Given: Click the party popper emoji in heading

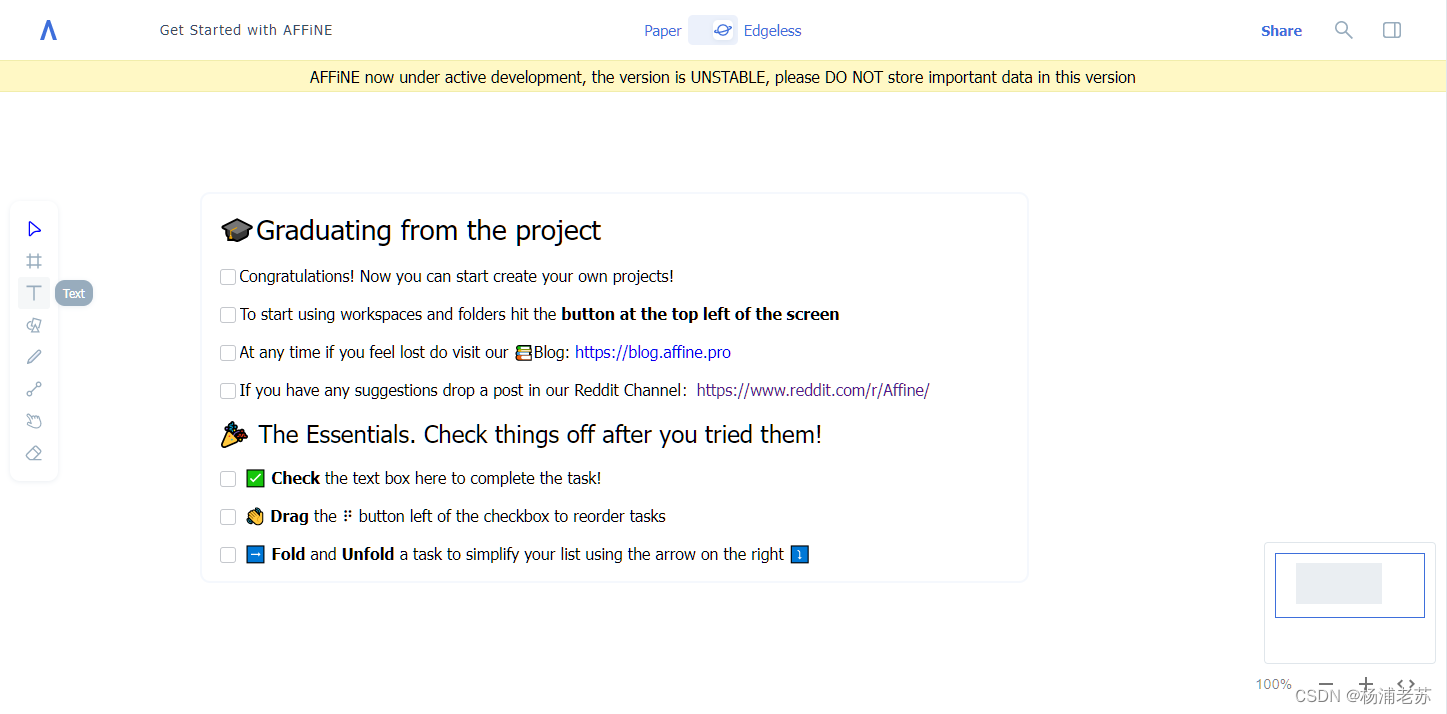Looking at the screenshot, I should click(x=235, y=435).
